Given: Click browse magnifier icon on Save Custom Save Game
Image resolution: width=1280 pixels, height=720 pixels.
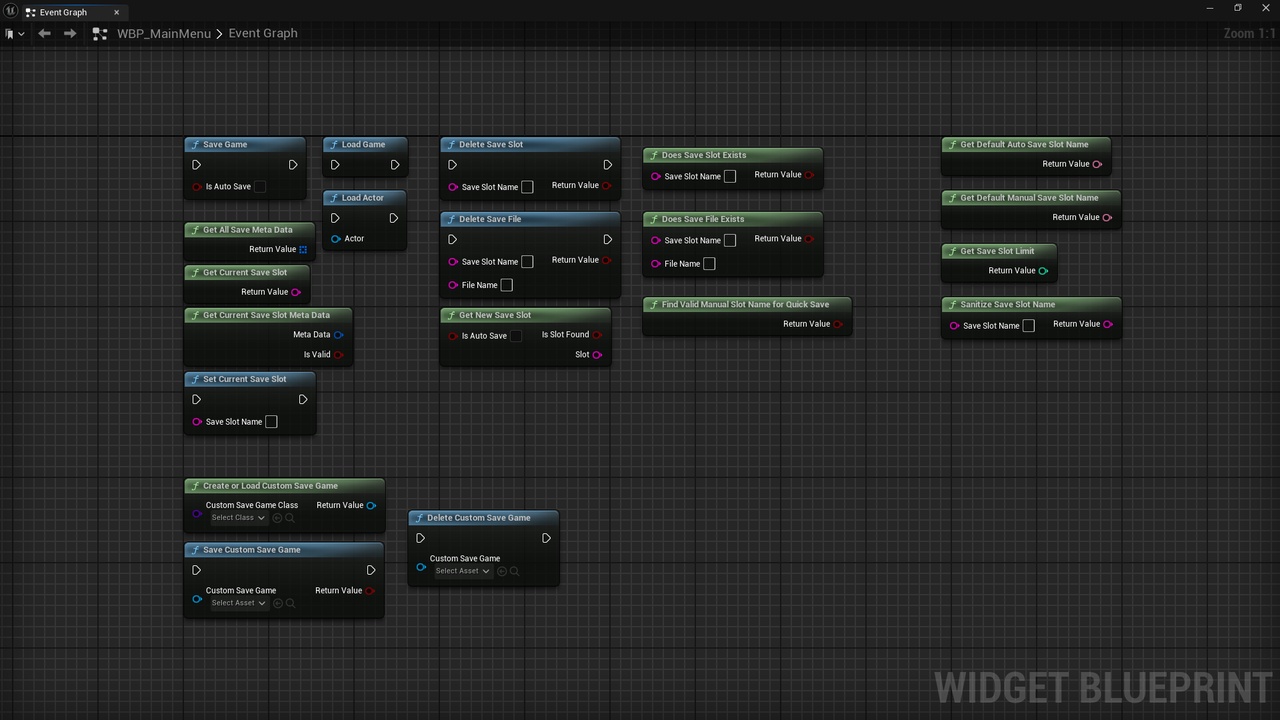Looking at the screenshot, I should [291, 603].
